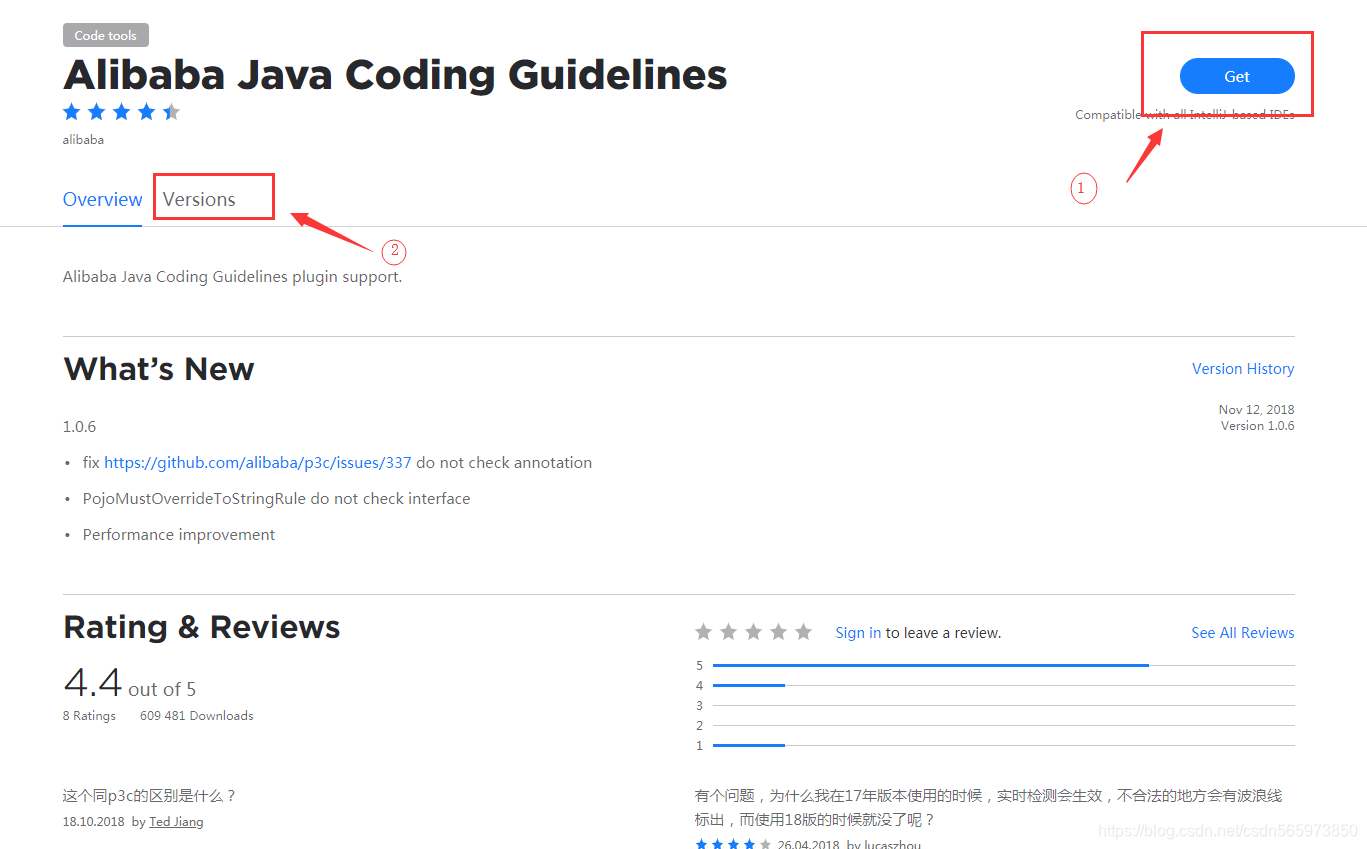Click the Compatible with IntelliJ-based IDEs note
Viewport: 1367px width, 849px height.
pyautogui.click(x=1185, y=115)
